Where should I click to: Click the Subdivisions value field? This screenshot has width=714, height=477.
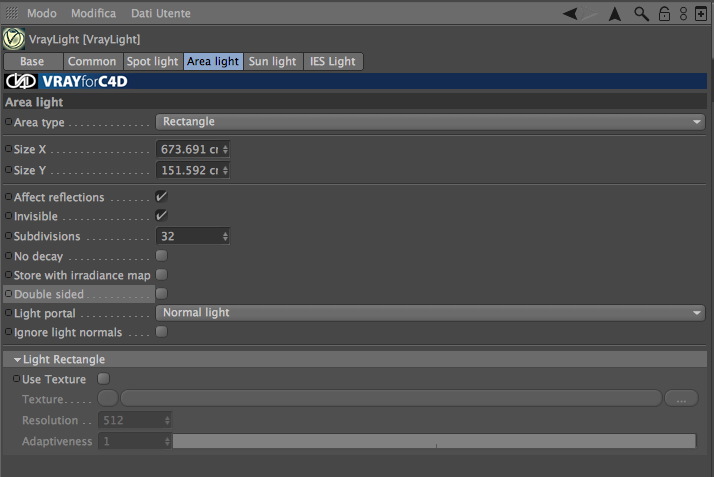192,236
